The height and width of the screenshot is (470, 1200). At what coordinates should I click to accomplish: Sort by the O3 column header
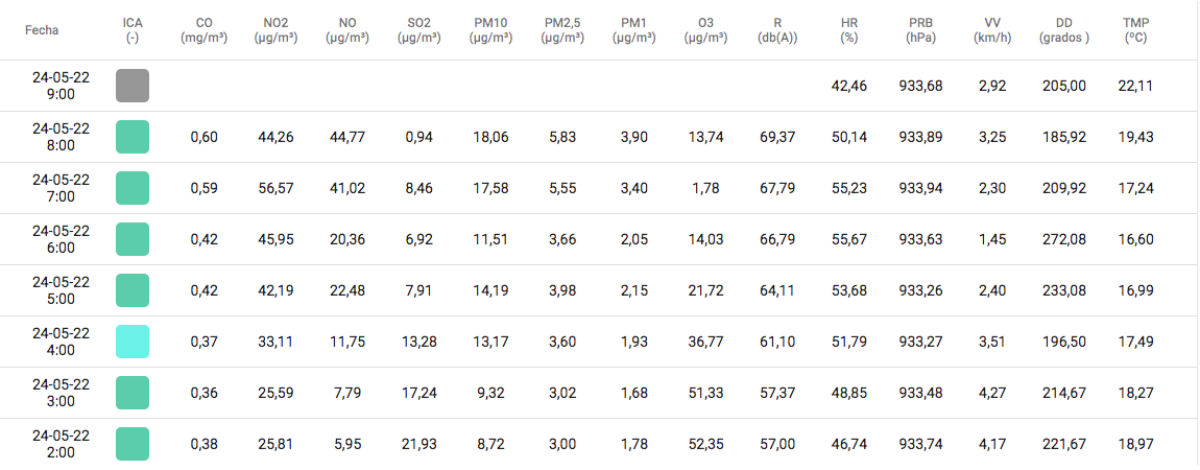708,30
